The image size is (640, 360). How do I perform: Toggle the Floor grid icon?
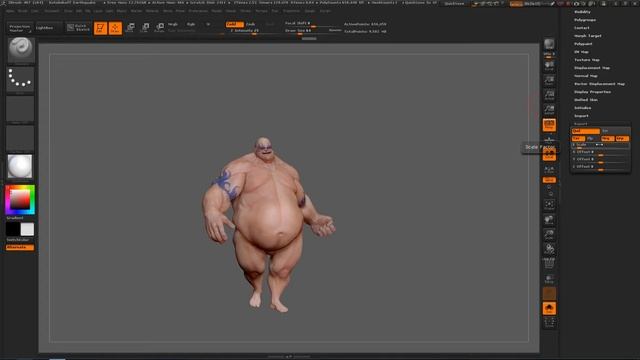(x=549, y=140)
